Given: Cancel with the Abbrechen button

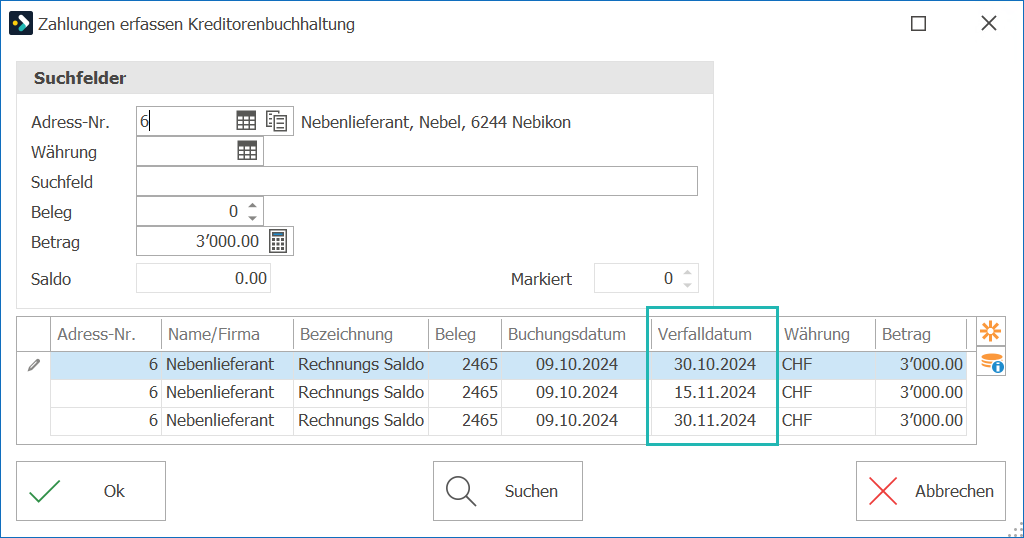Looking at the screenshot, I should 931,491.
